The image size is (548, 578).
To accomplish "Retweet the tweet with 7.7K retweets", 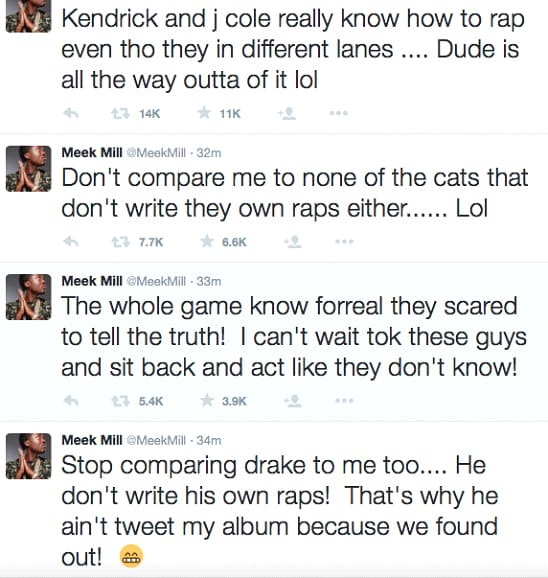I will coord(121,242).
